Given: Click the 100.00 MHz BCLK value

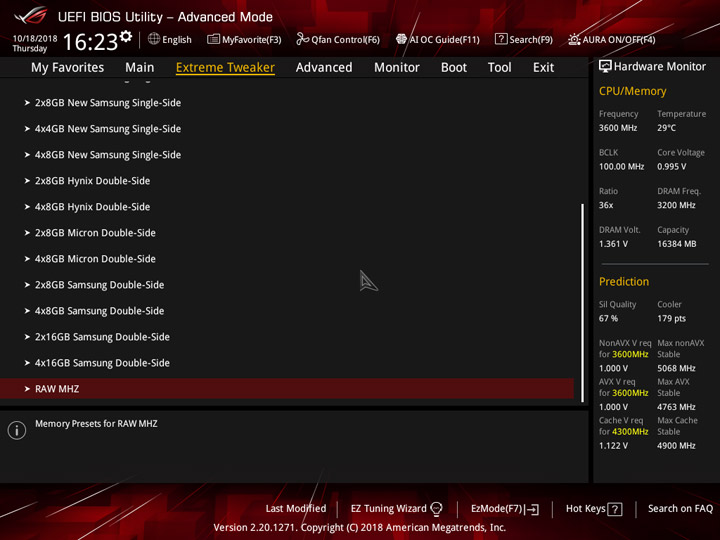Looking at the screenshot, I should point(621,167).
